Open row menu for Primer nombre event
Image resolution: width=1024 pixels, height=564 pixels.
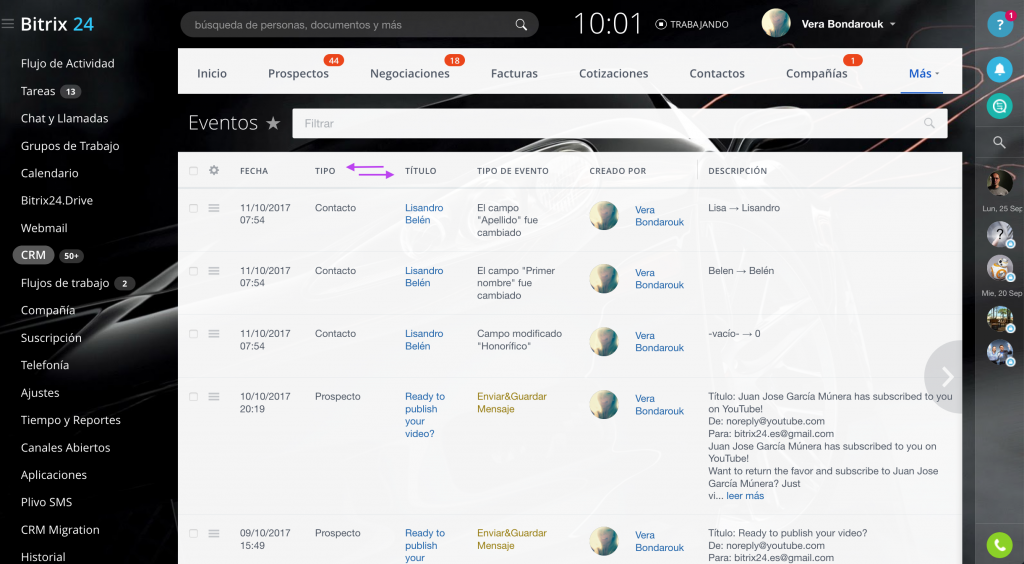click(x=214, y=271)
